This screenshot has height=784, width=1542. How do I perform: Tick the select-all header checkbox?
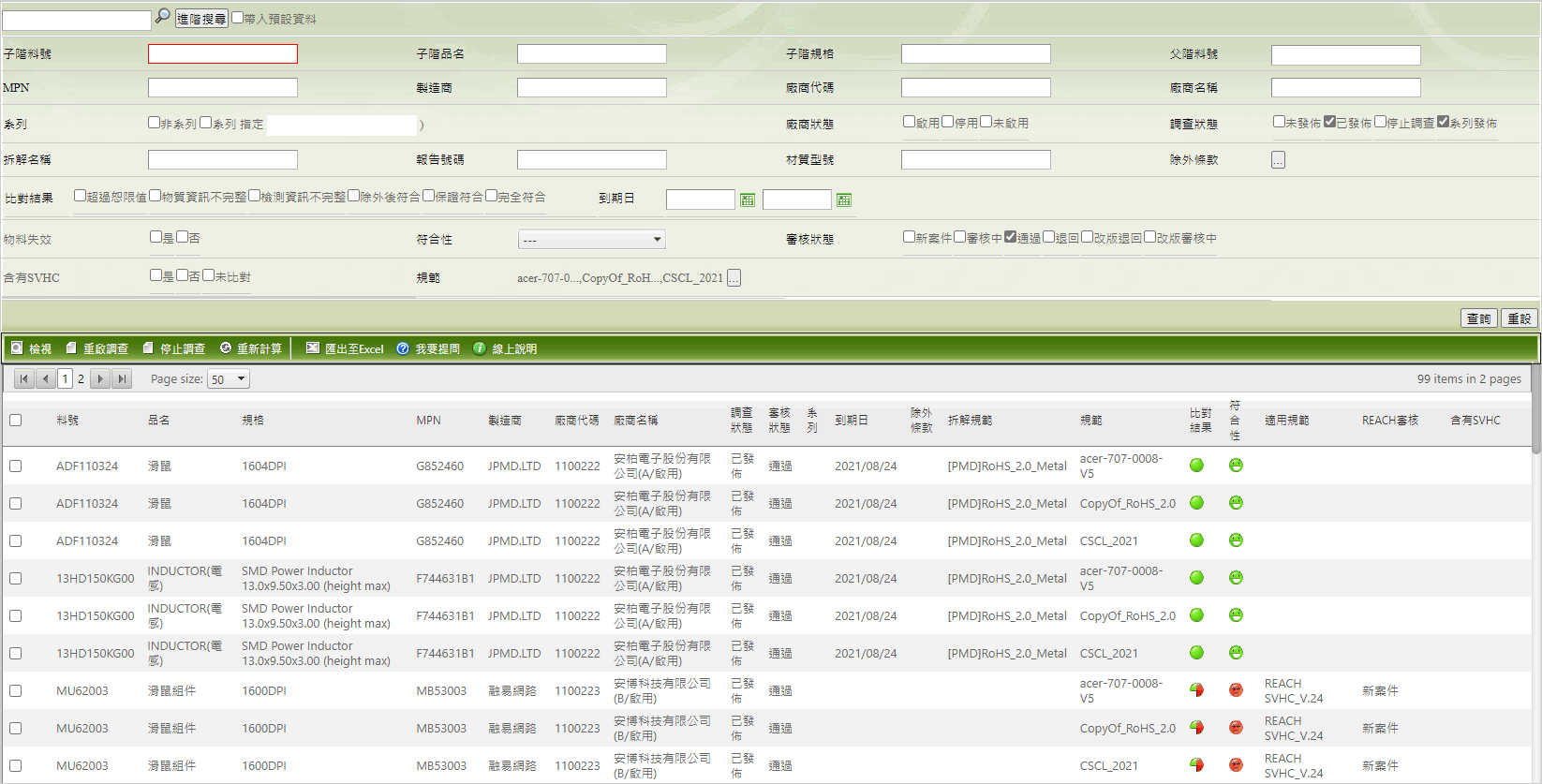pos(15,421)
